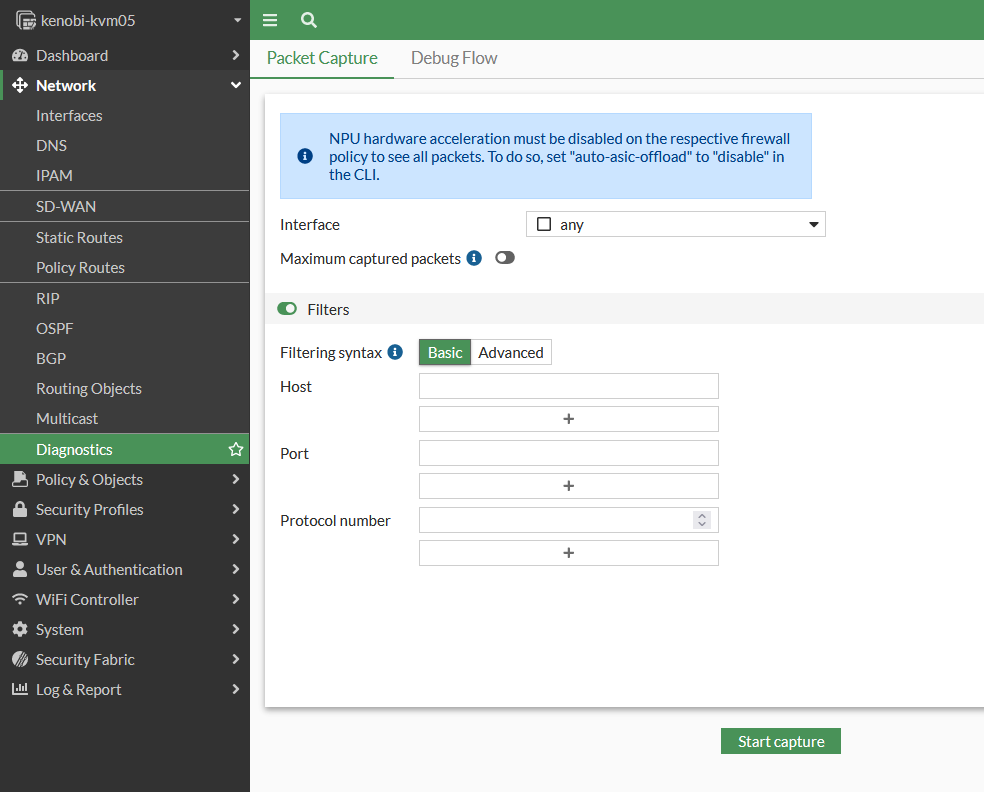Click the Diagnostics favorite star icon
The width and height of the screenshot is (984, 792).
(236, 450)
